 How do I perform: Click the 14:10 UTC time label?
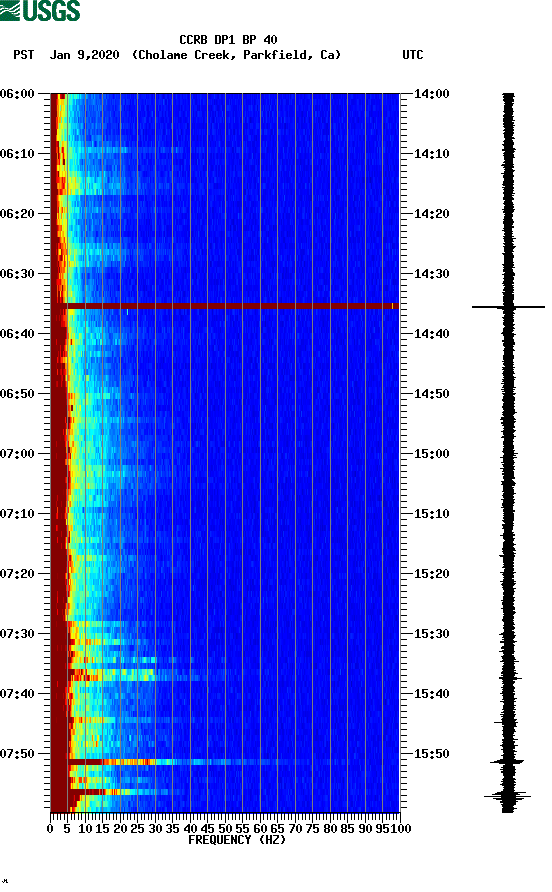click(432, 154)
